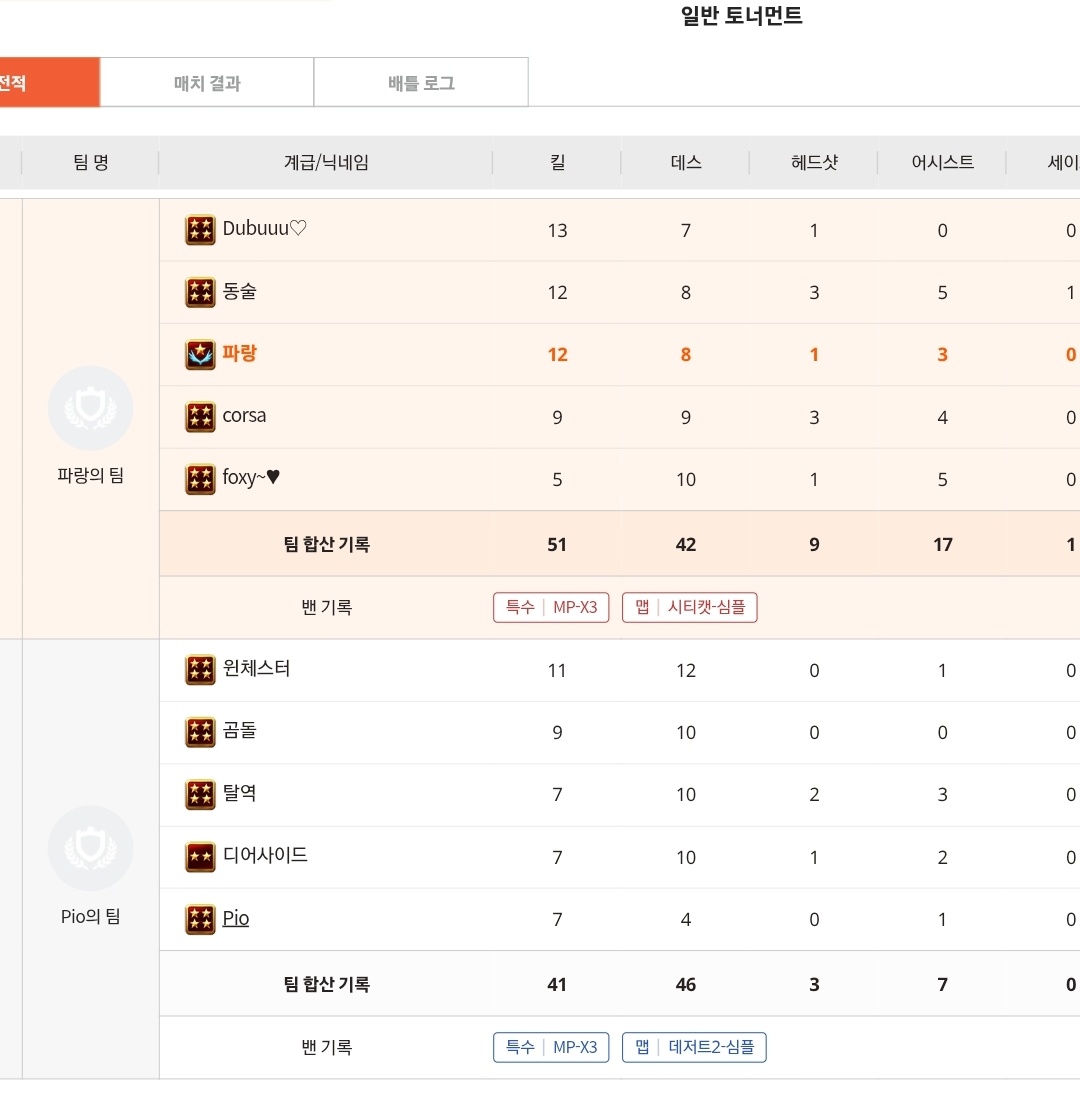Screen dimensions: 1080x1115
Task: Click rank icon next to 윈체스터
Action: (x=200, y=670)
